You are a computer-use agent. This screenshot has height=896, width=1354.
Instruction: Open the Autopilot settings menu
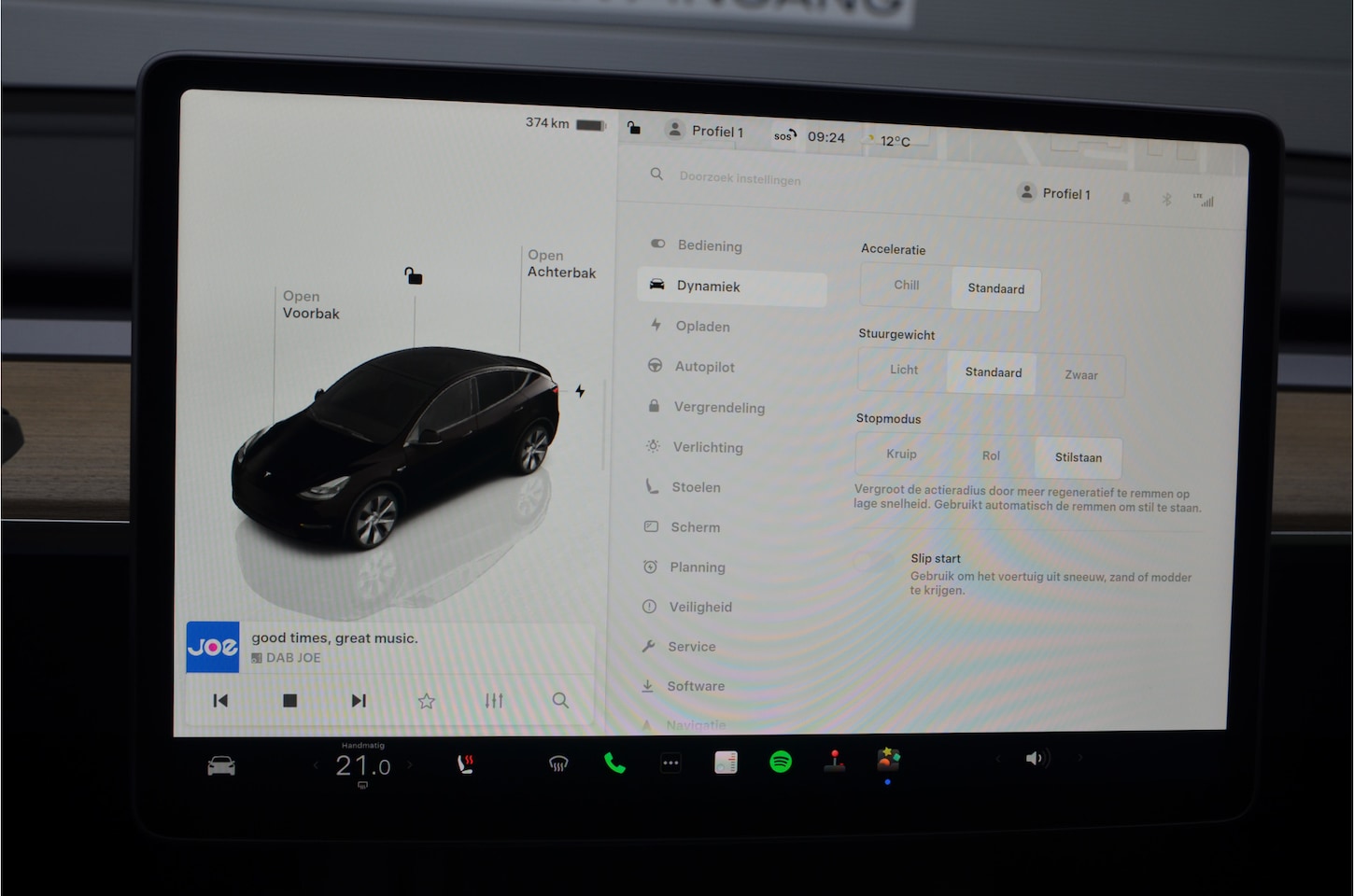coord(704,367)
